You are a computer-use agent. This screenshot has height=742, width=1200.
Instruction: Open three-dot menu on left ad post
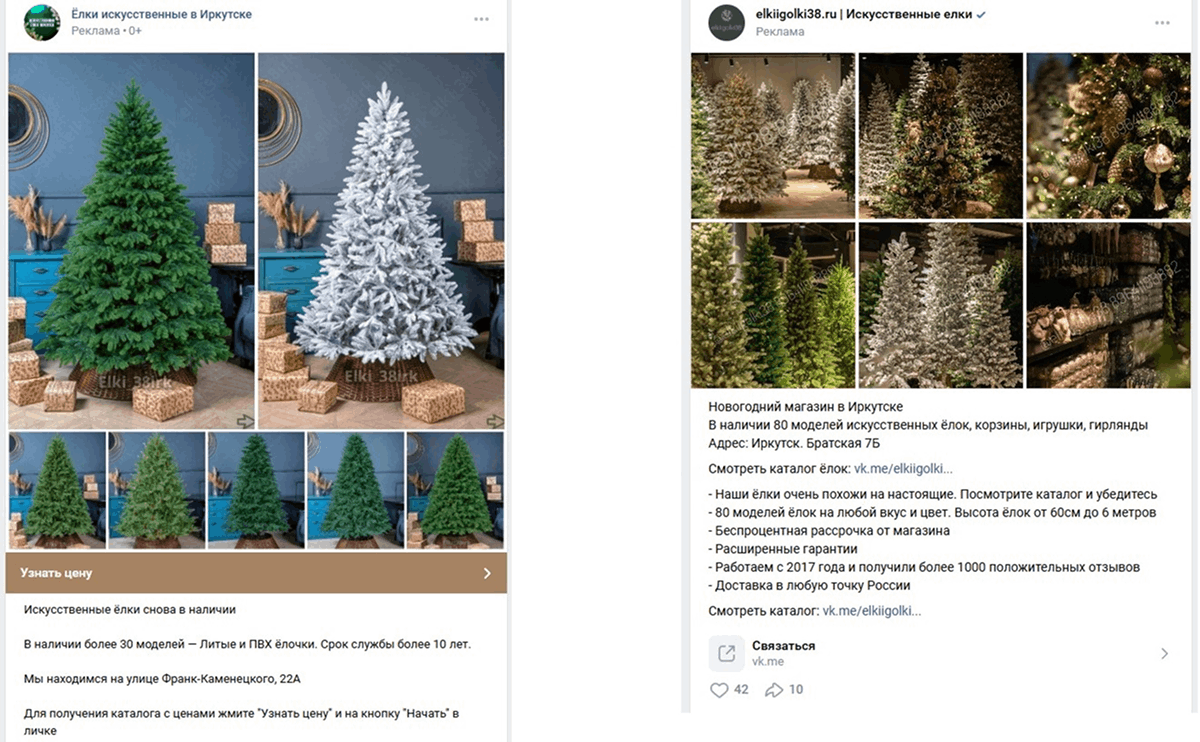[482, 19]
